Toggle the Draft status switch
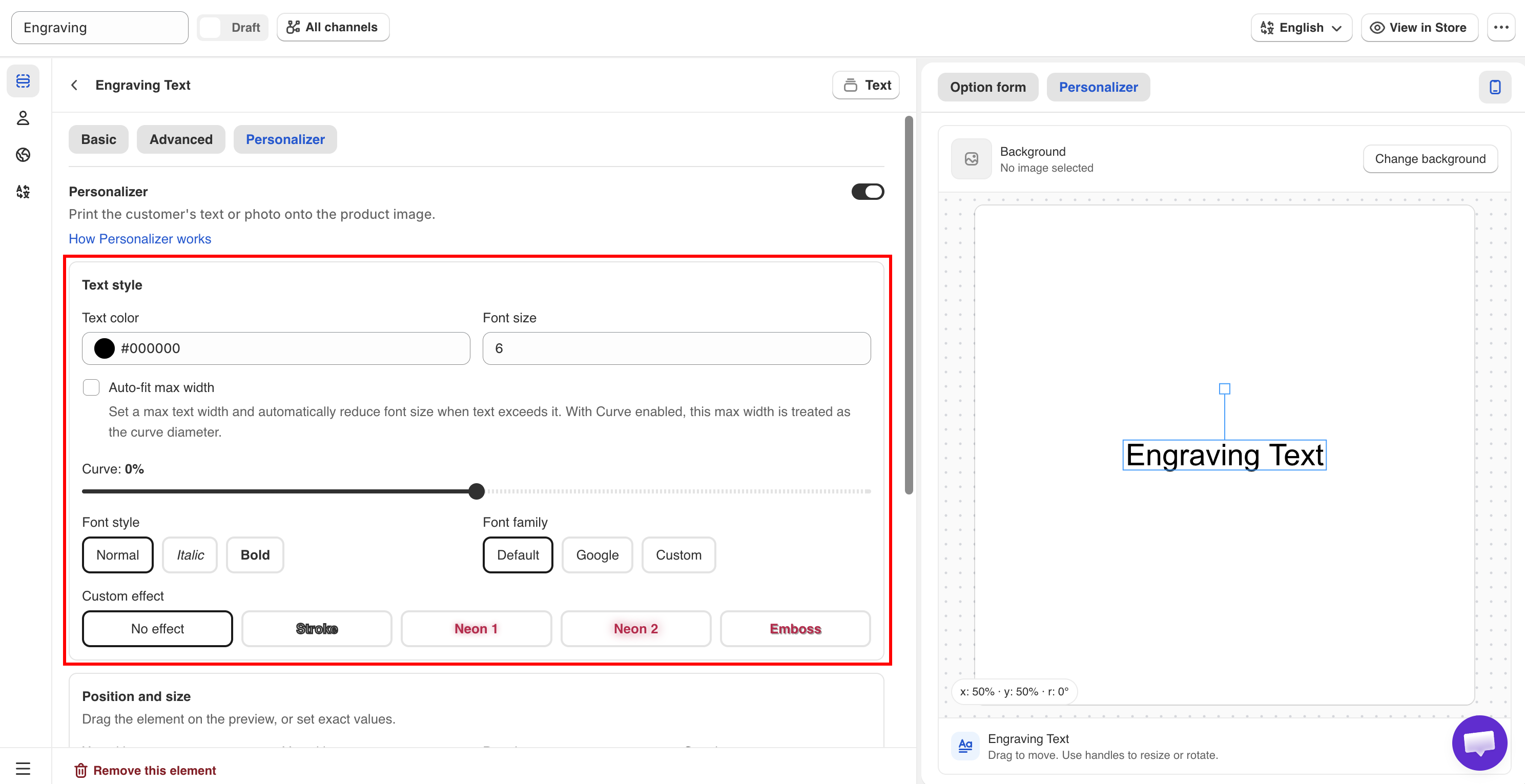Screen dimensions: 1525x784 pyautogui.click(x=232, y=27)
